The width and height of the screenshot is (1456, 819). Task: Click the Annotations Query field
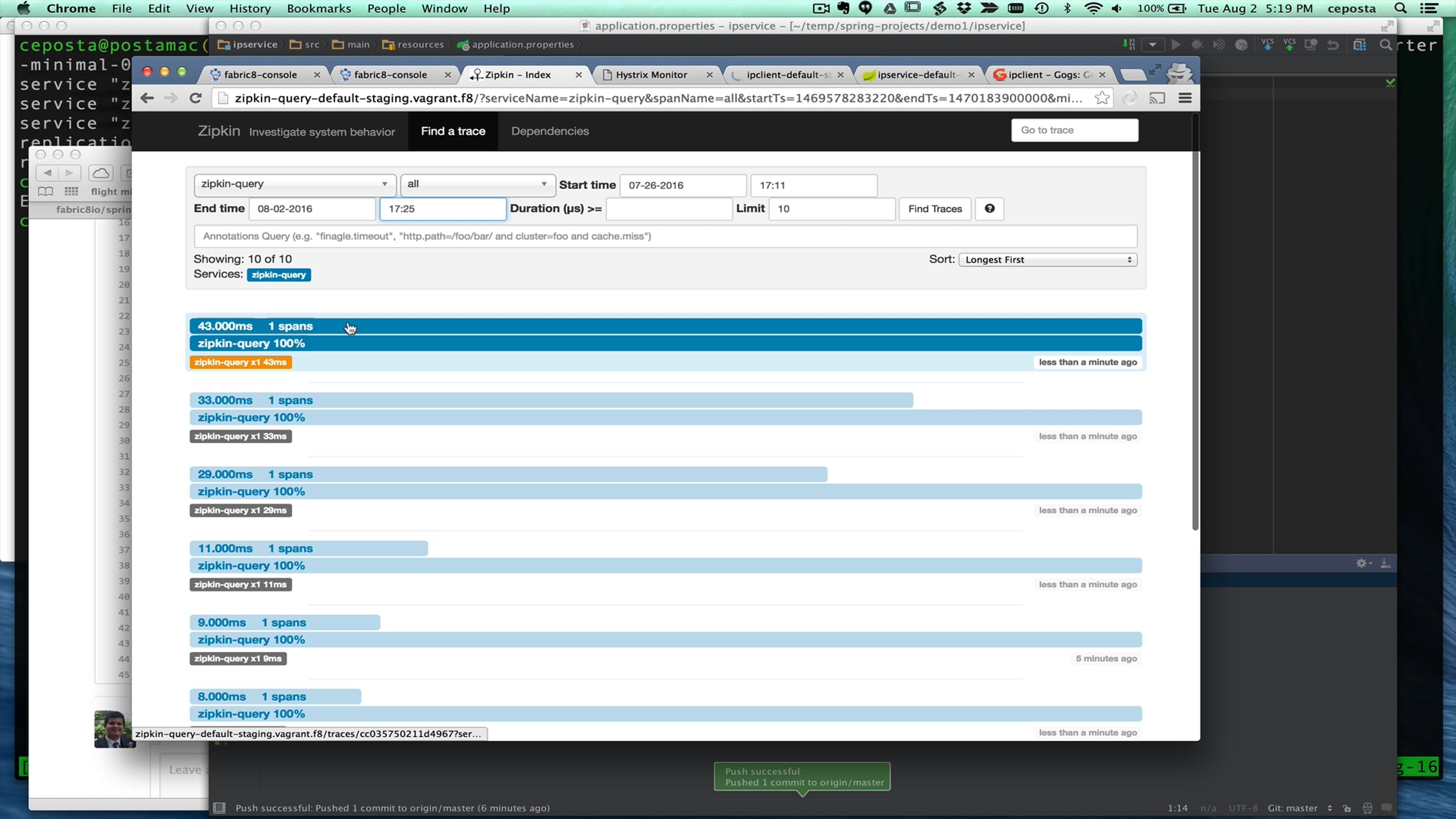(x=666, y=236)
